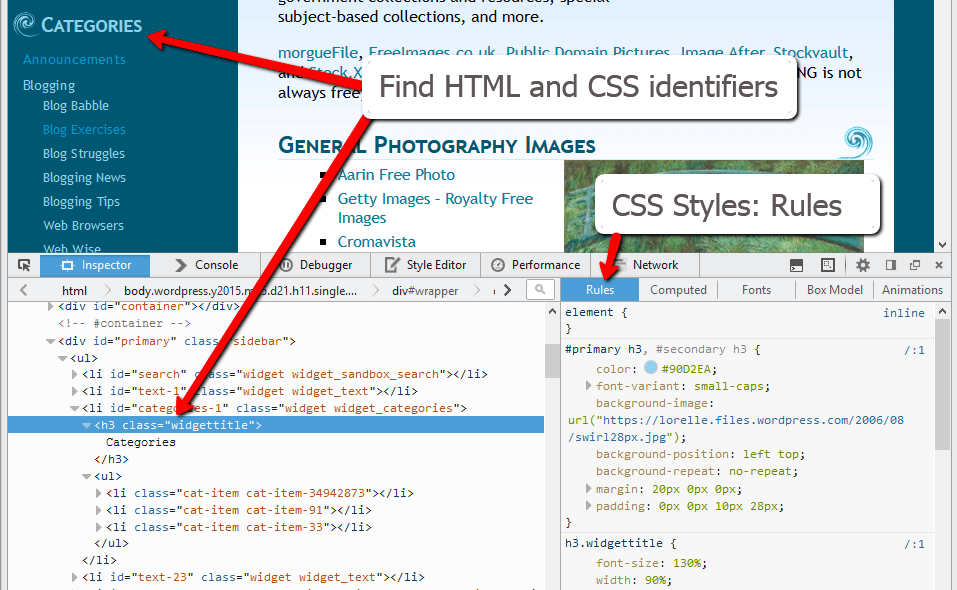957x590 pixels.
Task: Open color picker for #90D2EA swatch
Action: [x=651, y=368]
